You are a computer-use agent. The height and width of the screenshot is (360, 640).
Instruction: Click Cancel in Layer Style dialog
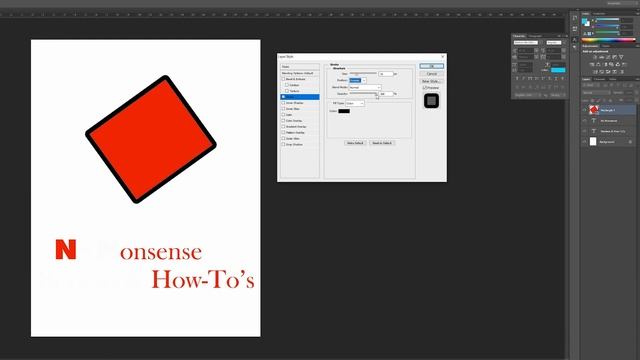point(431,74)
